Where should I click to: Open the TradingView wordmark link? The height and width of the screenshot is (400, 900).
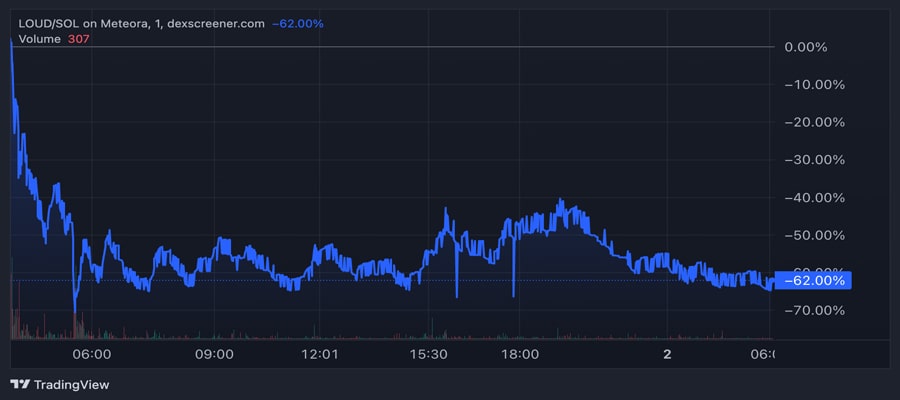(x=71, y=385)
